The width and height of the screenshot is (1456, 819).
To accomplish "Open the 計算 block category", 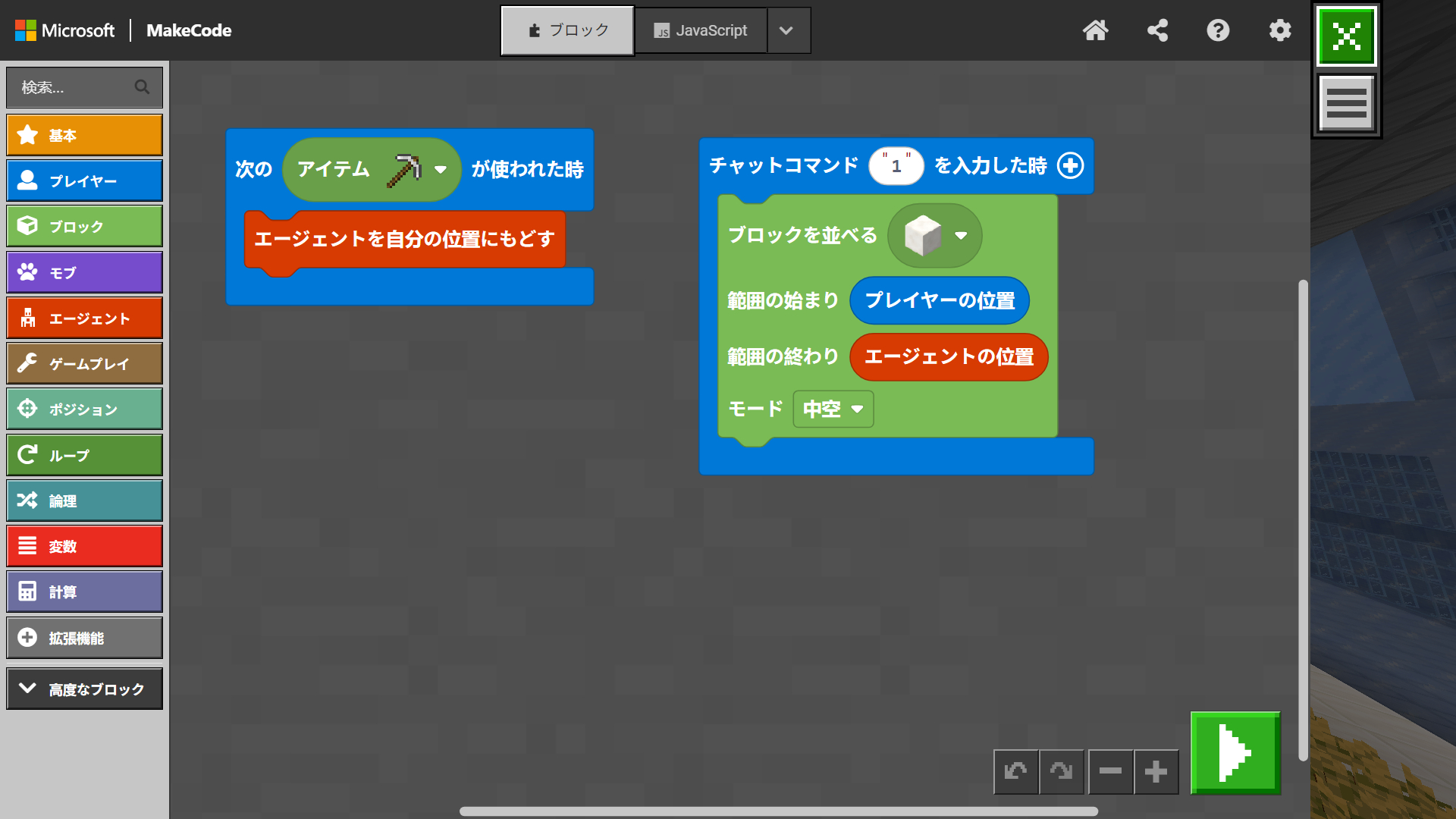I will pos(84,591).
